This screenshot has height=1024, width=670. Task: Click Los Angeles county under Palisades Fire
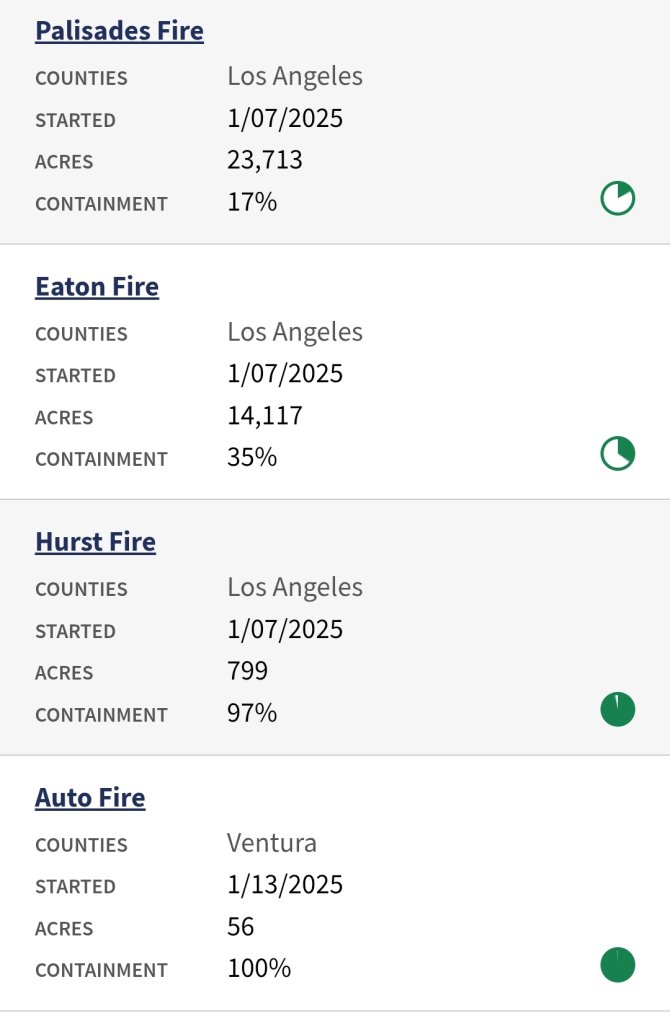(x=295, y=76)
